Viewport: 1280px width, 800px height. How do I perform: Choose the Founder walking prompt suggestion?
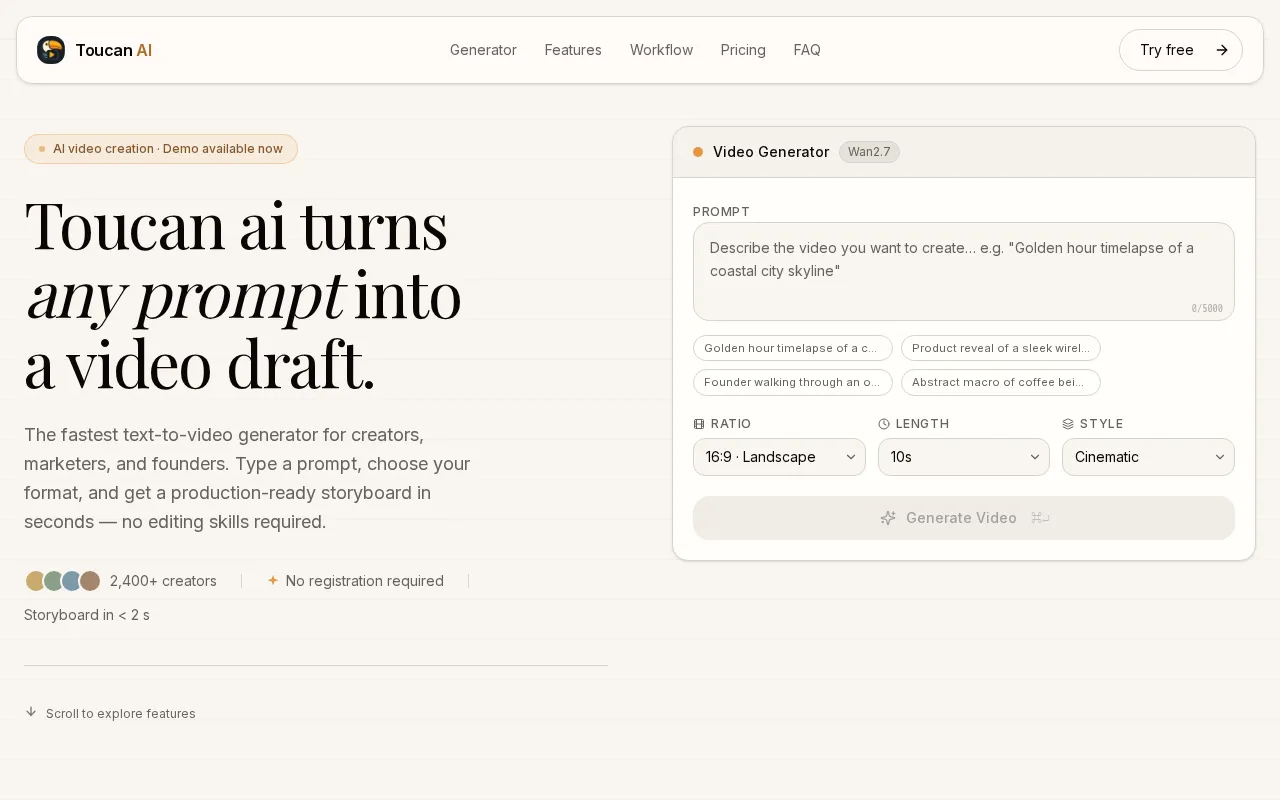pyautogui.click(x=793, y=382)
